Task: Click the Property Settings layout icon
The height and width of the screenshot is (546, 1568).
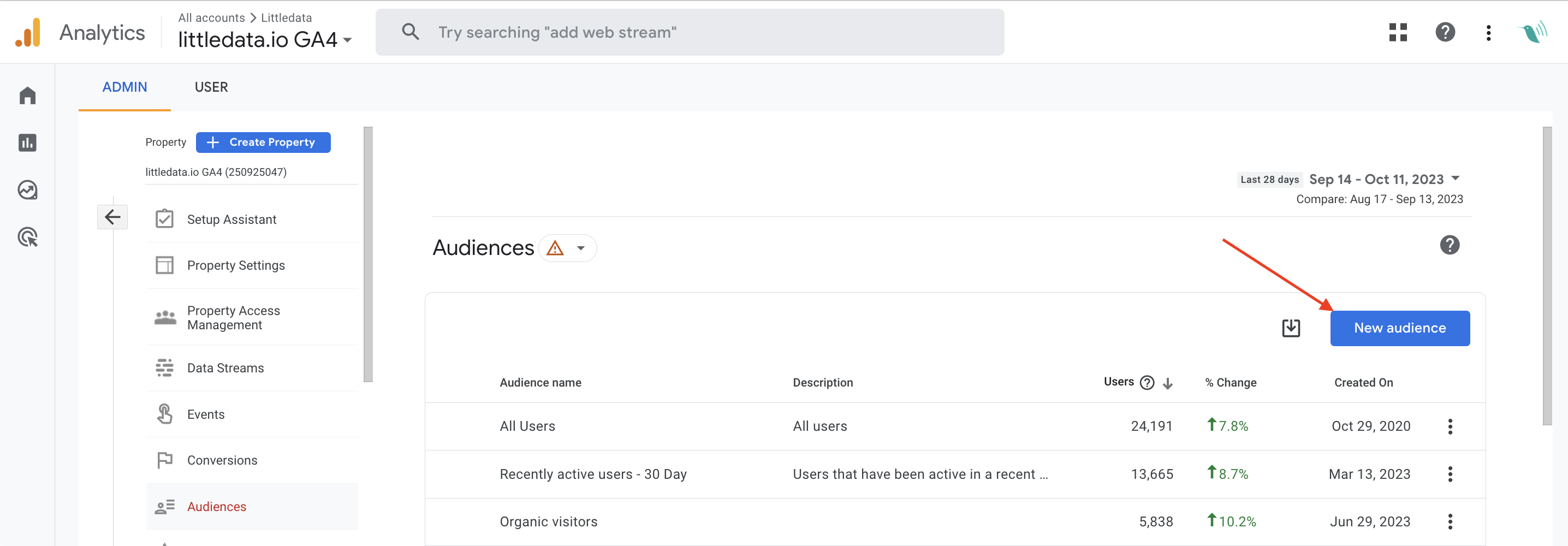Action: [x=164, y=265]
